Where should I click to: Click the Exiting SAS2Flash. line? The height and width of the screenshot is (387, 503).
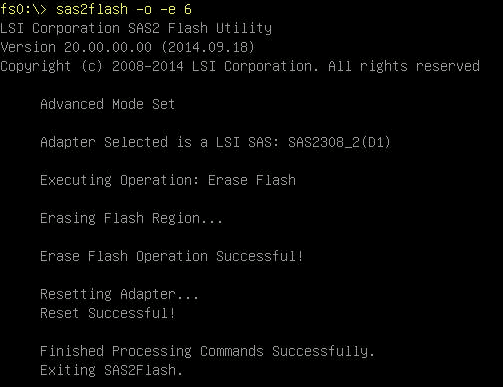111,370
